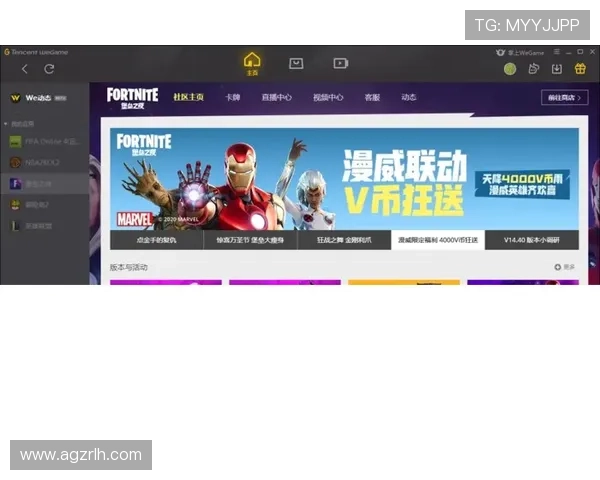Viewport: 600px width, 480px height.
Task: Click the green user avatar icon
Action: (510, 69)
